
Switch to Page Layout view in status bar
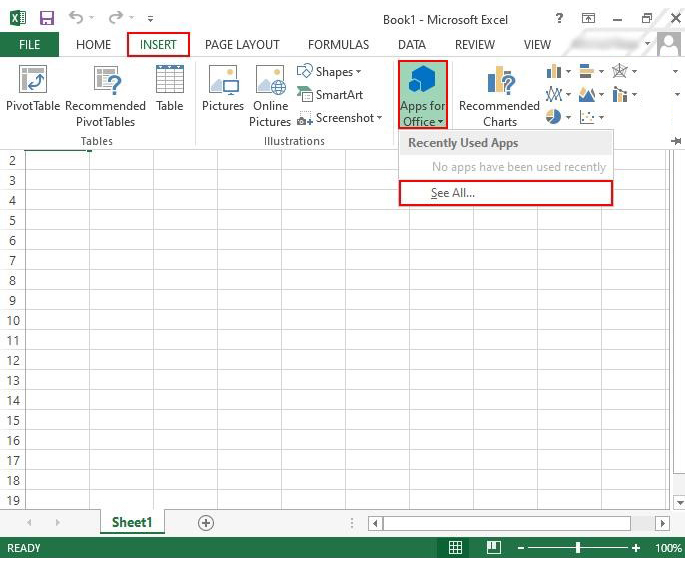[x=493, y=548]
